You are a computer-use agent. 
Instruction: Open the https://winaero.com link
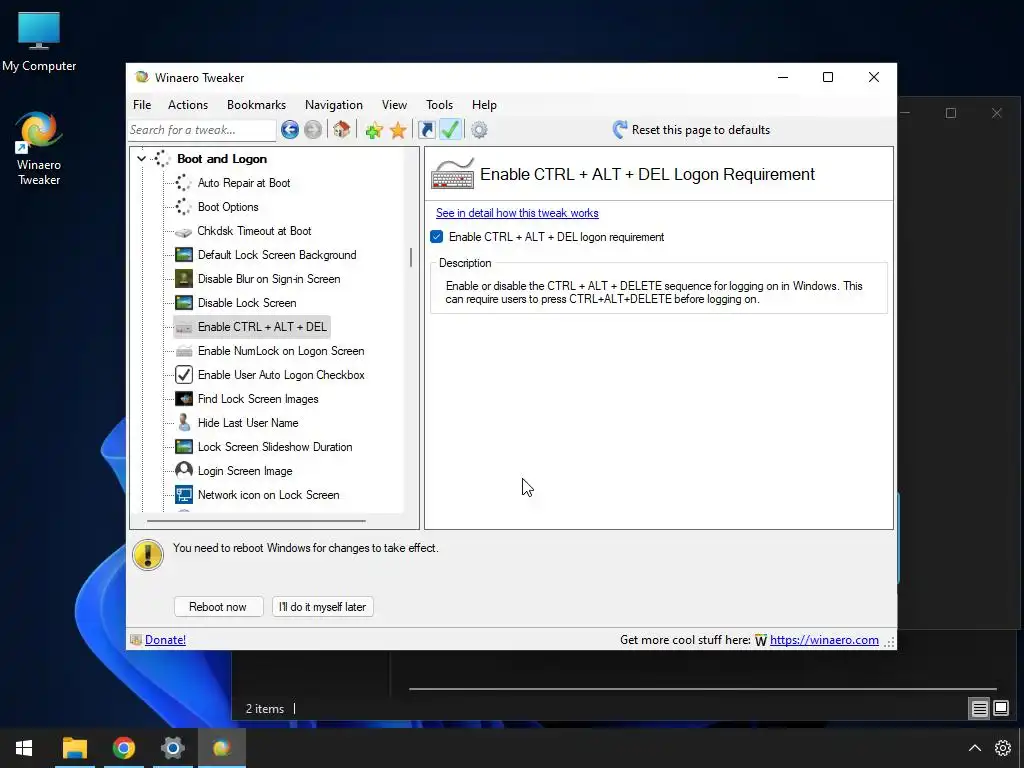[824, 640]
